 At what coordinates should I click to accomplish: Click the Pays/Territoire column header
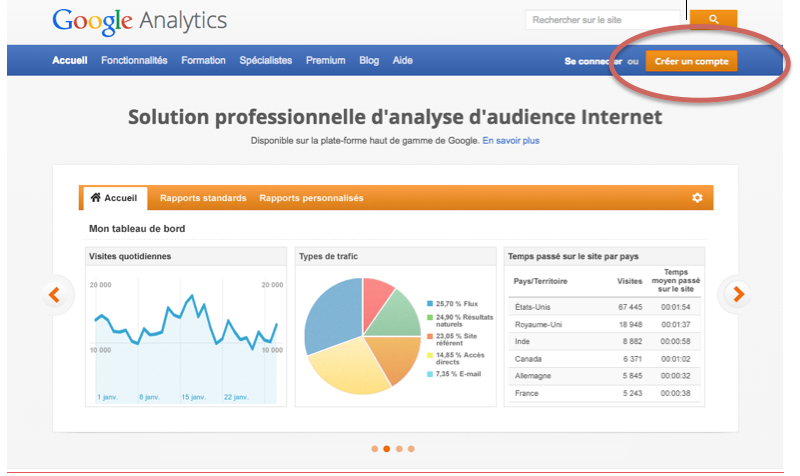540,281
